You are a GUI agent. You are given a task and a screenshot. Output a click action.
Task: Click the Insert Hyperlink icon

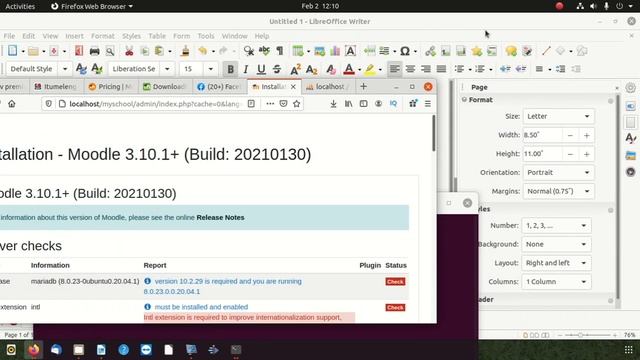click(x=430, y=51)
